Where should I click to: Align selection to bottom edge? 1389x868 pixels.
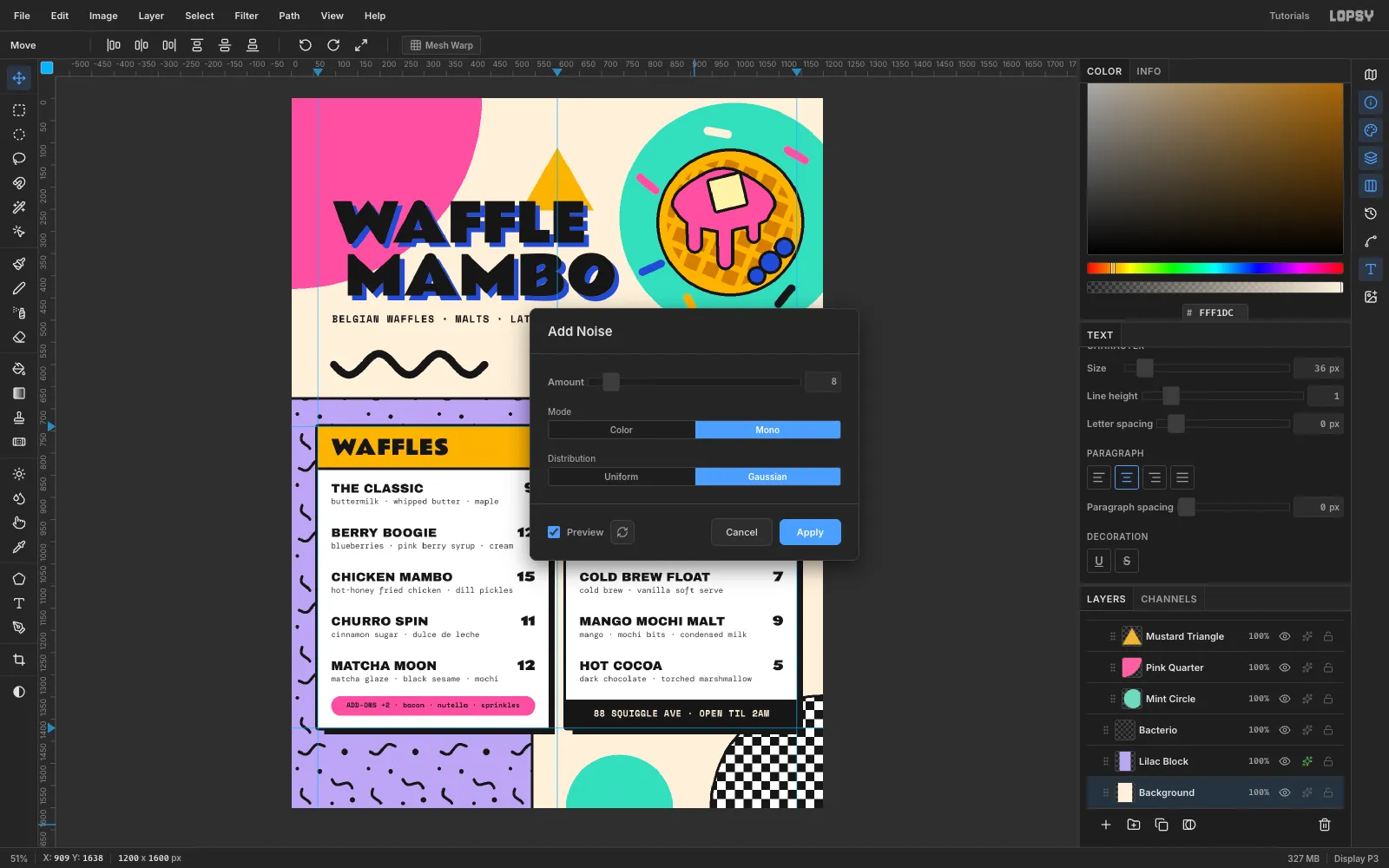point(253,45)
